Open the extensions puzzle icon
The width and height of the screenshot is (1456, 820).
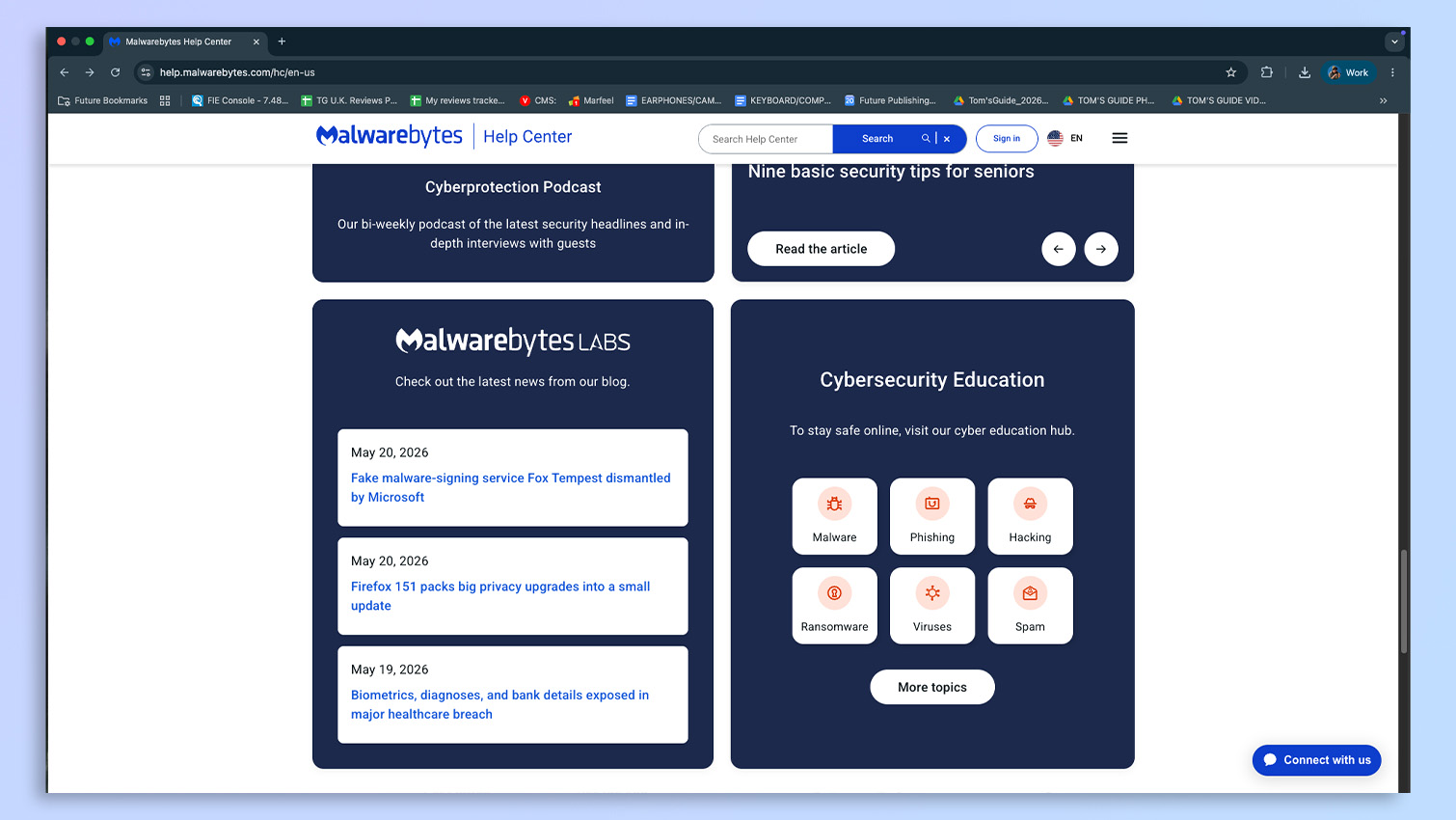pos(1267,72)
